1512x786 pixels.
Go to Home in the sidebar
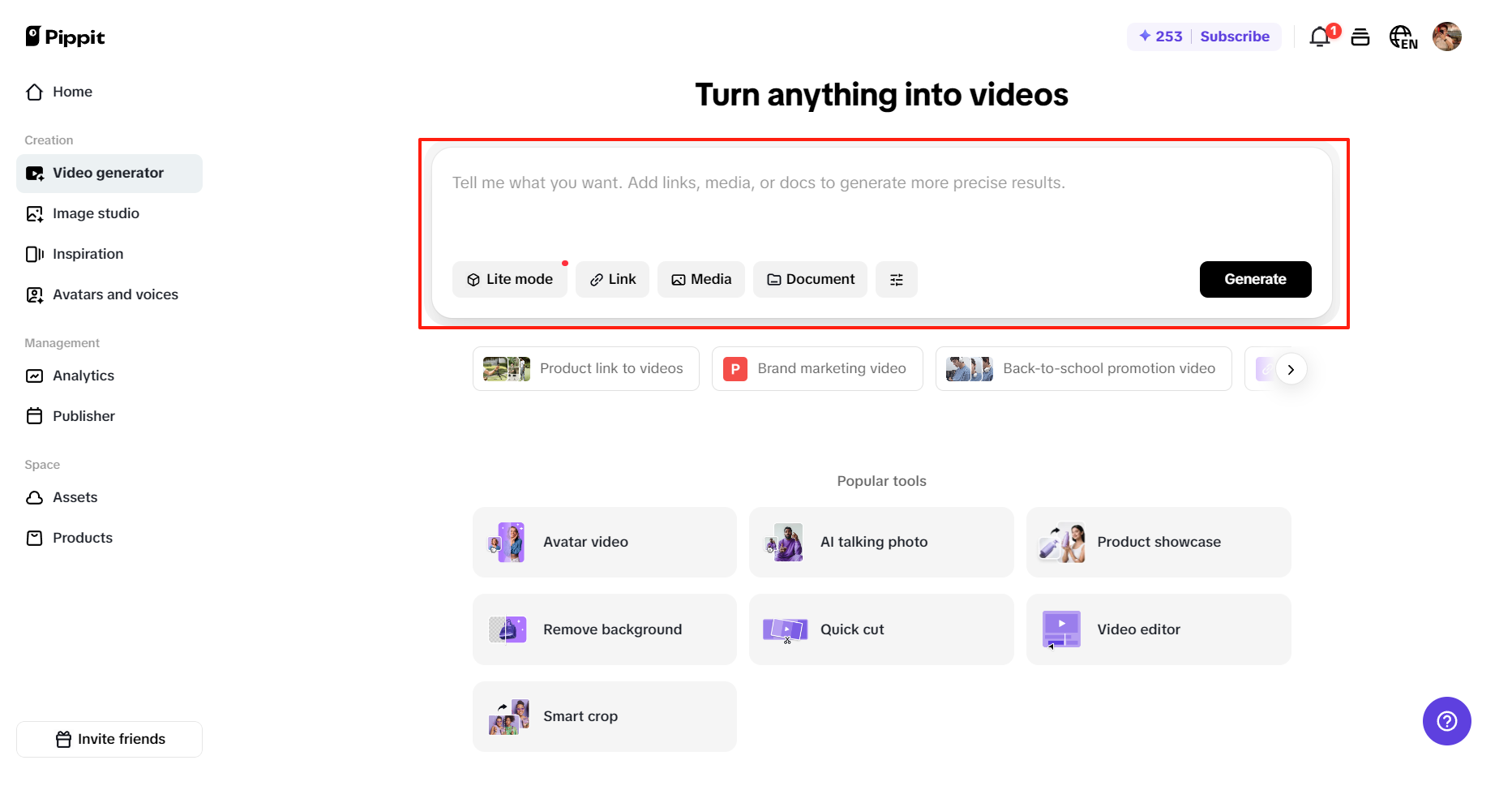click(71, 92)
